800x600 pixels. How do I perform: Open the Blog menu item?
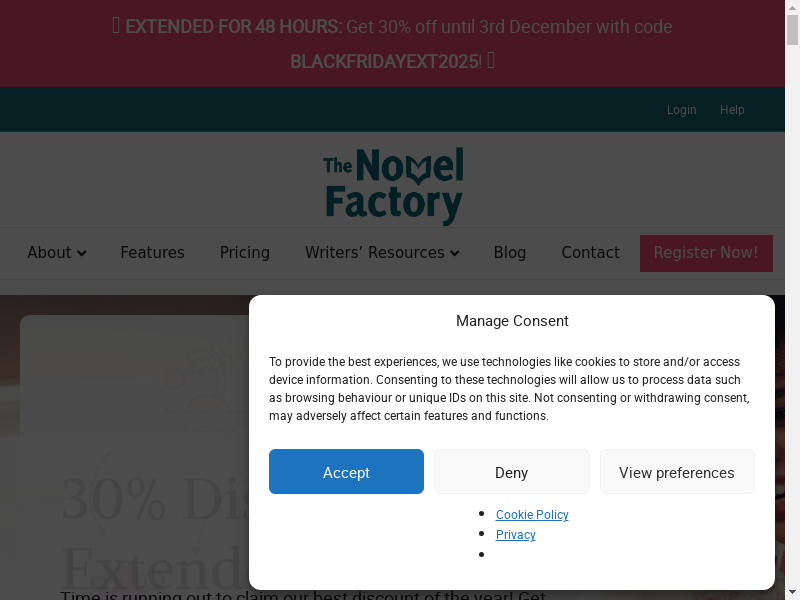pyautogui.click(x=509, y=253)
